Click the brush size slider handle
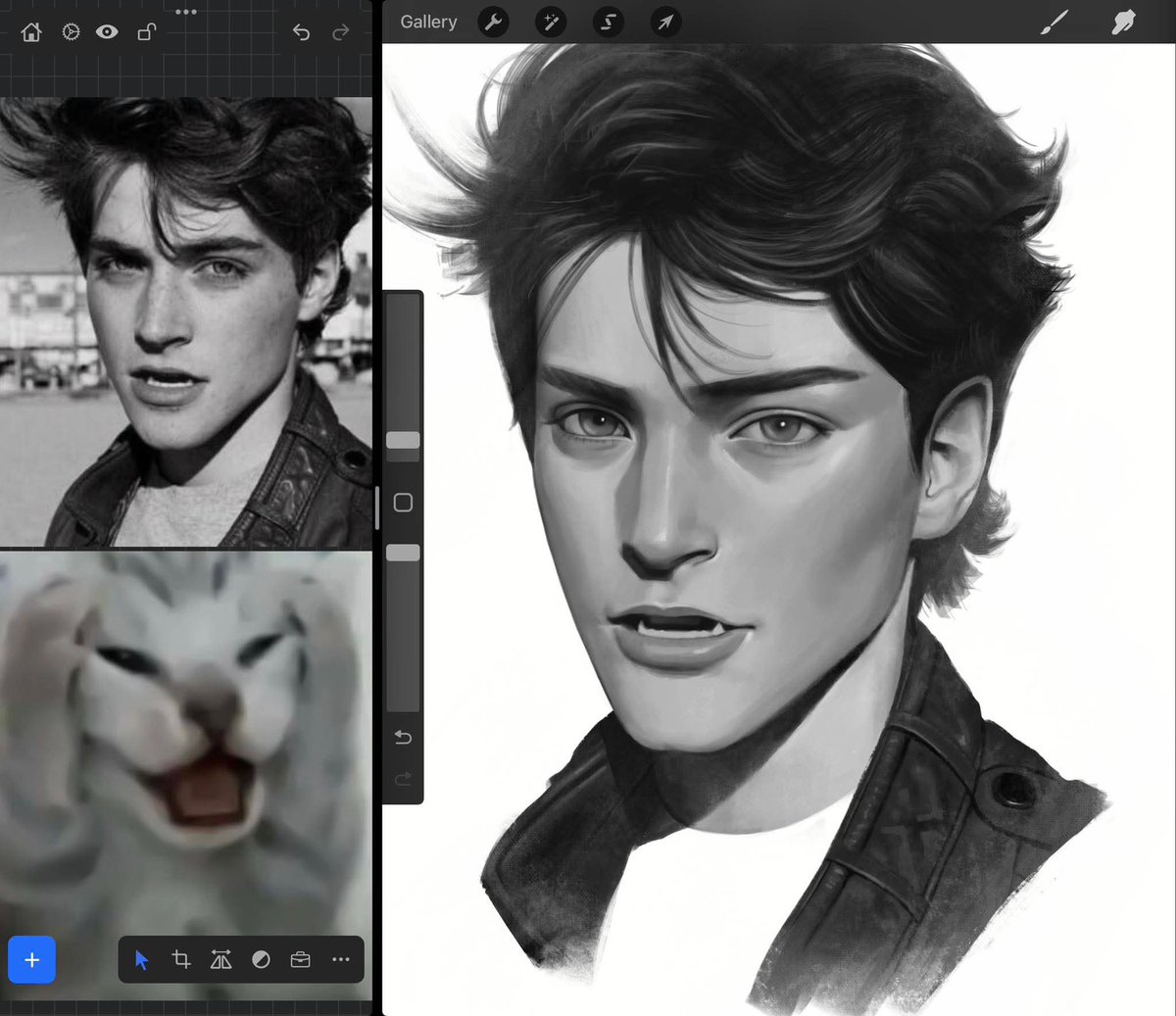This screenshot has width=1176, height=1016. [x=403, y=441]
